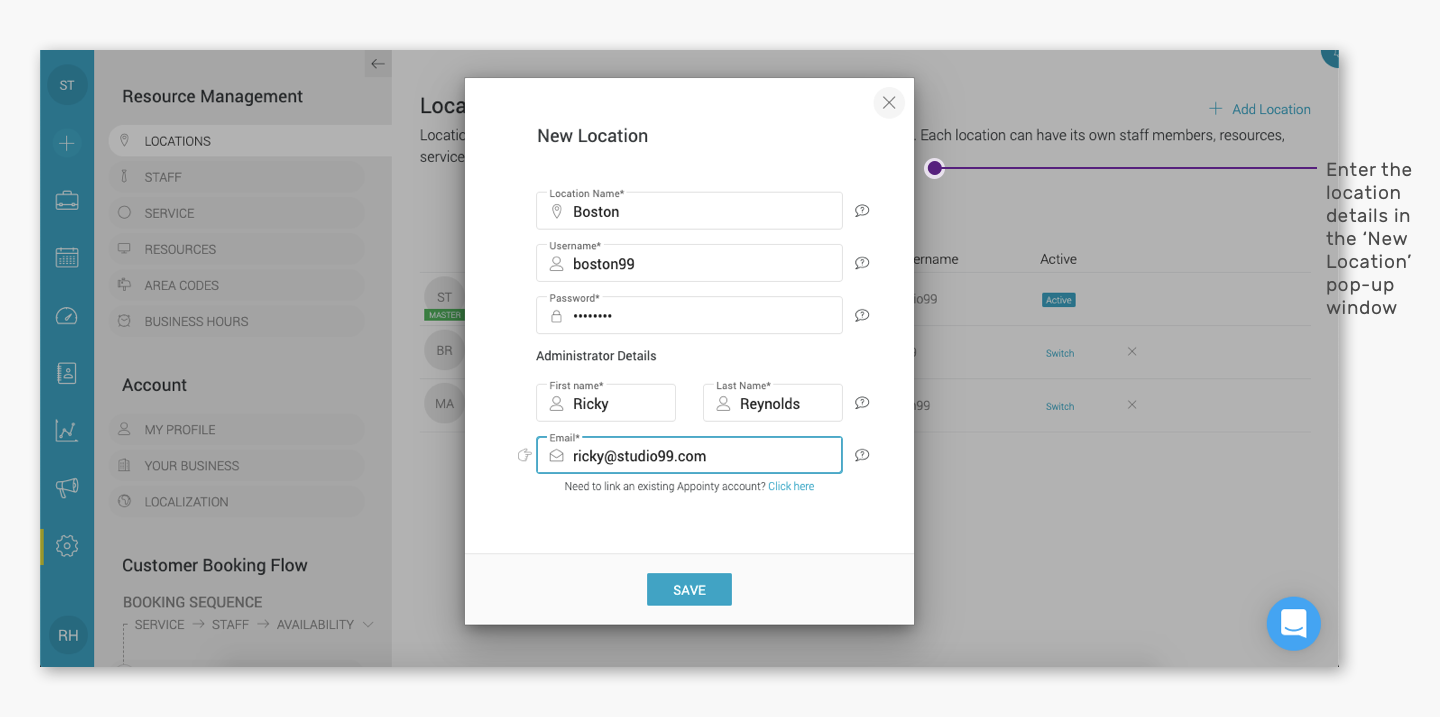Click the Add Location link
Screen dimensions: 1440x718
[1260, 109]
